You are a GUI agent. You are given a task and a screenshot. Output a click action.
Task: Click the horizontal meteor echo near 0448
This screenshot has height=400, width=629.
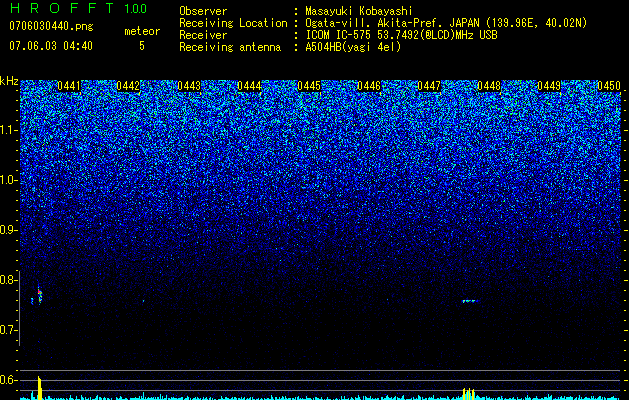click(x=471, y=301)
